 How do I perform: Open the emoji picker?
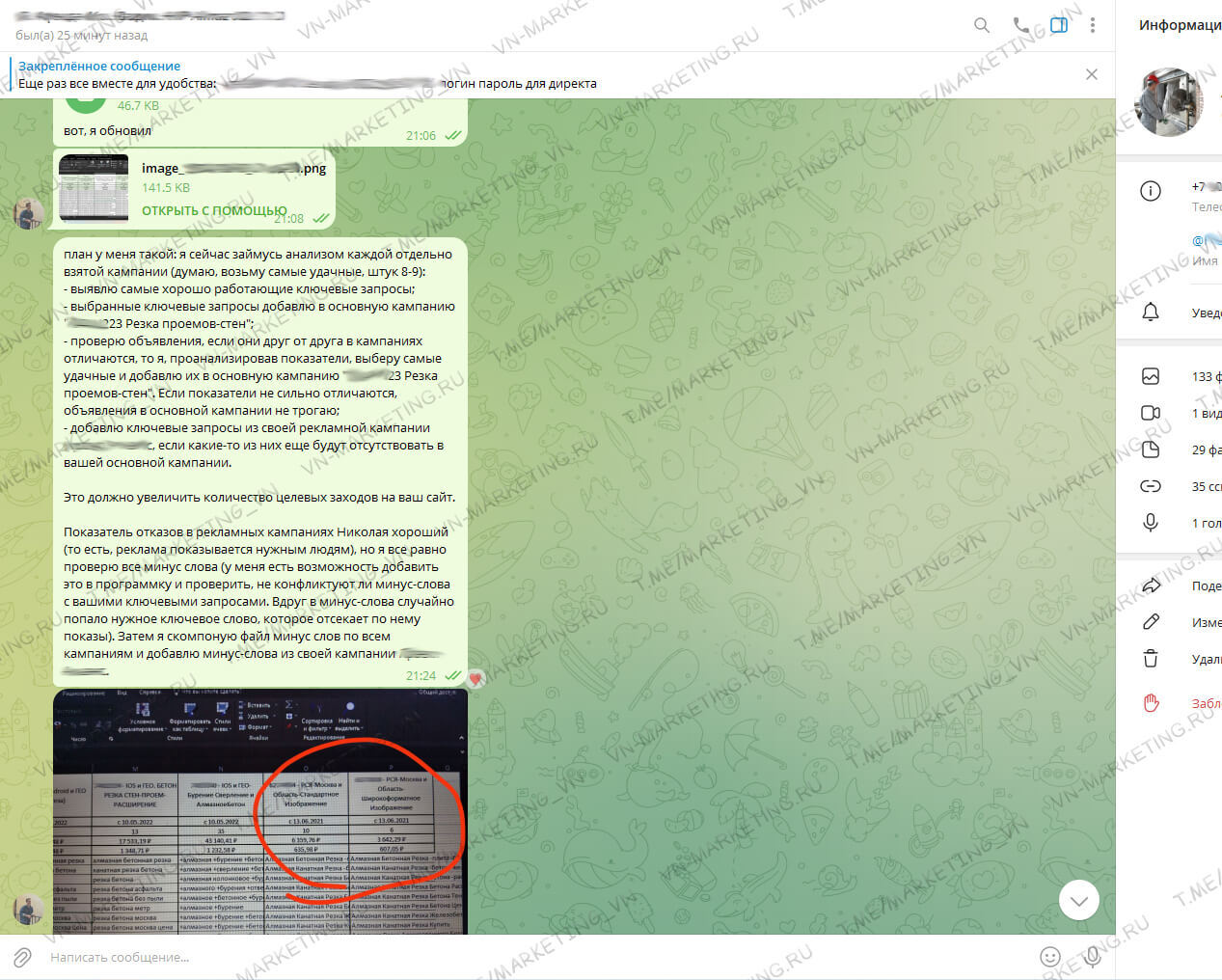[1050, 957]
